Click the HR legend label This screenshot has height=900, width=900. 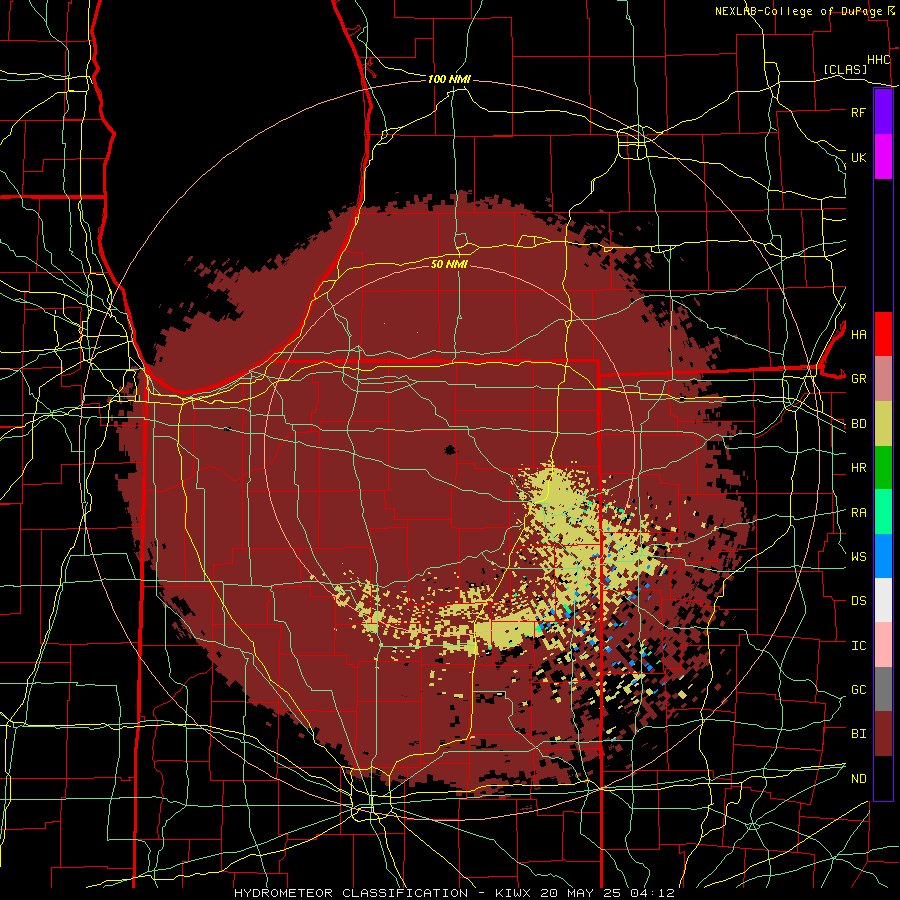coord(858,468)
